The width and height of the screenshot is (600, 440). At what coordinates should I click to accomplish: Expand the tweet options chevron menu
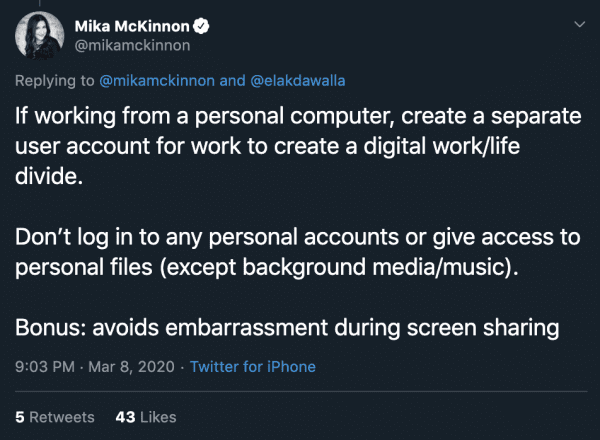pyautogui.click(x=577, y=22)
